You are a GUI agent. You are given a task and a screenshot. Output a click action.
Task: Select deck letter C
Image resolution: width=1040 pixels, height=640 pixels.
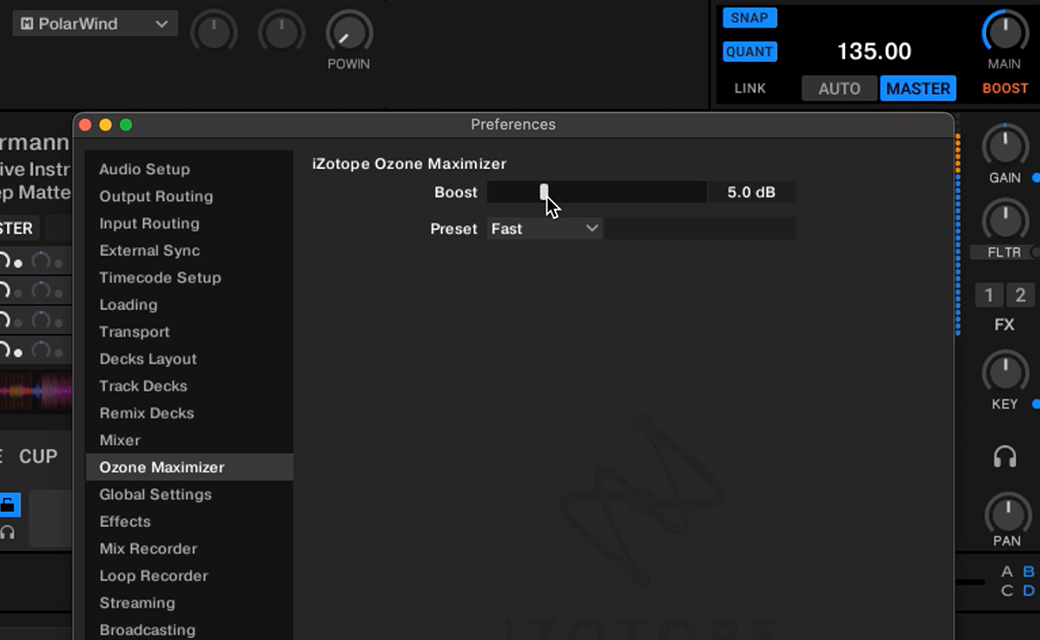1007,591
